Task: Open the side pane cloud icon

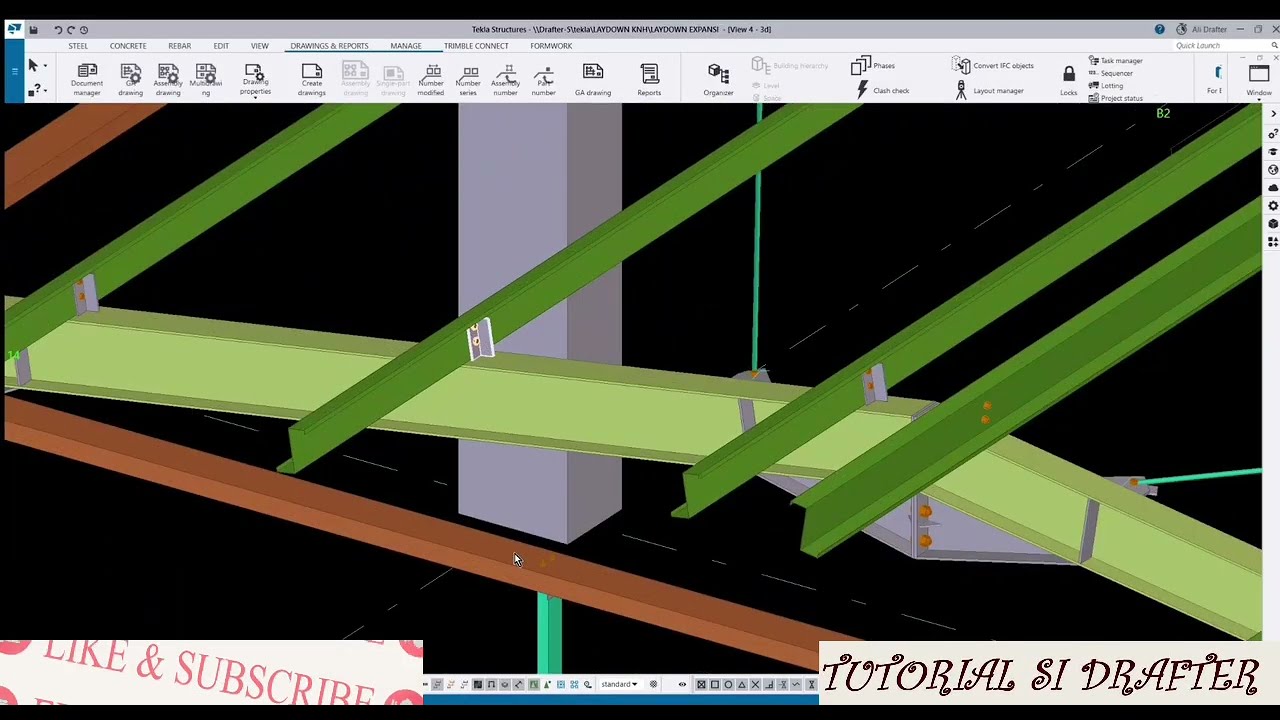Action: click(x=1273, y=188)
